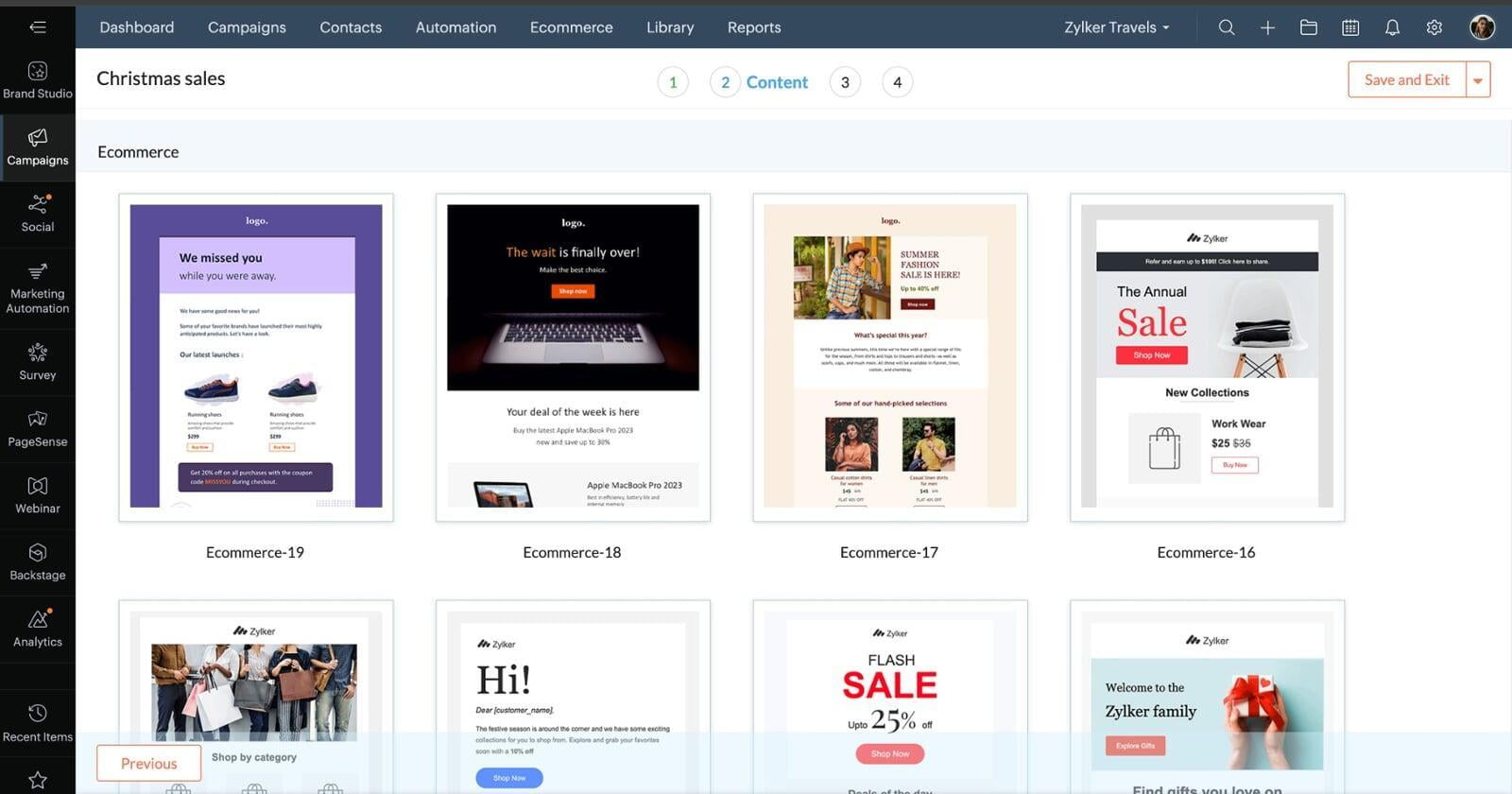Select the Ecommerce-18 laptop template thumbnail
Screen dimensions: 1512x794
coord(573,357)
